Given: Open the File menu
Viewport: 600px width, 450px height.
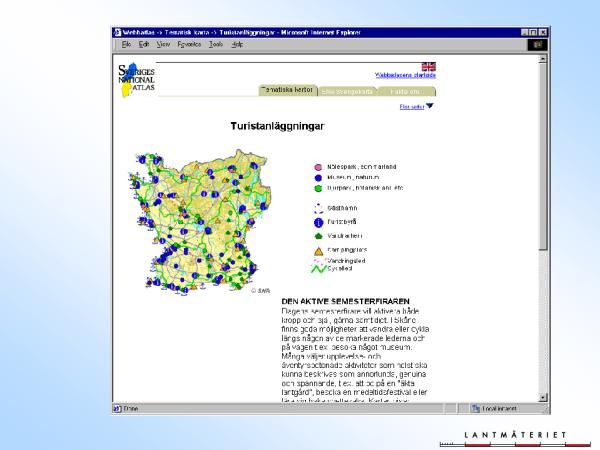Looking at the screenshot, I should click(x=127, y=45).
